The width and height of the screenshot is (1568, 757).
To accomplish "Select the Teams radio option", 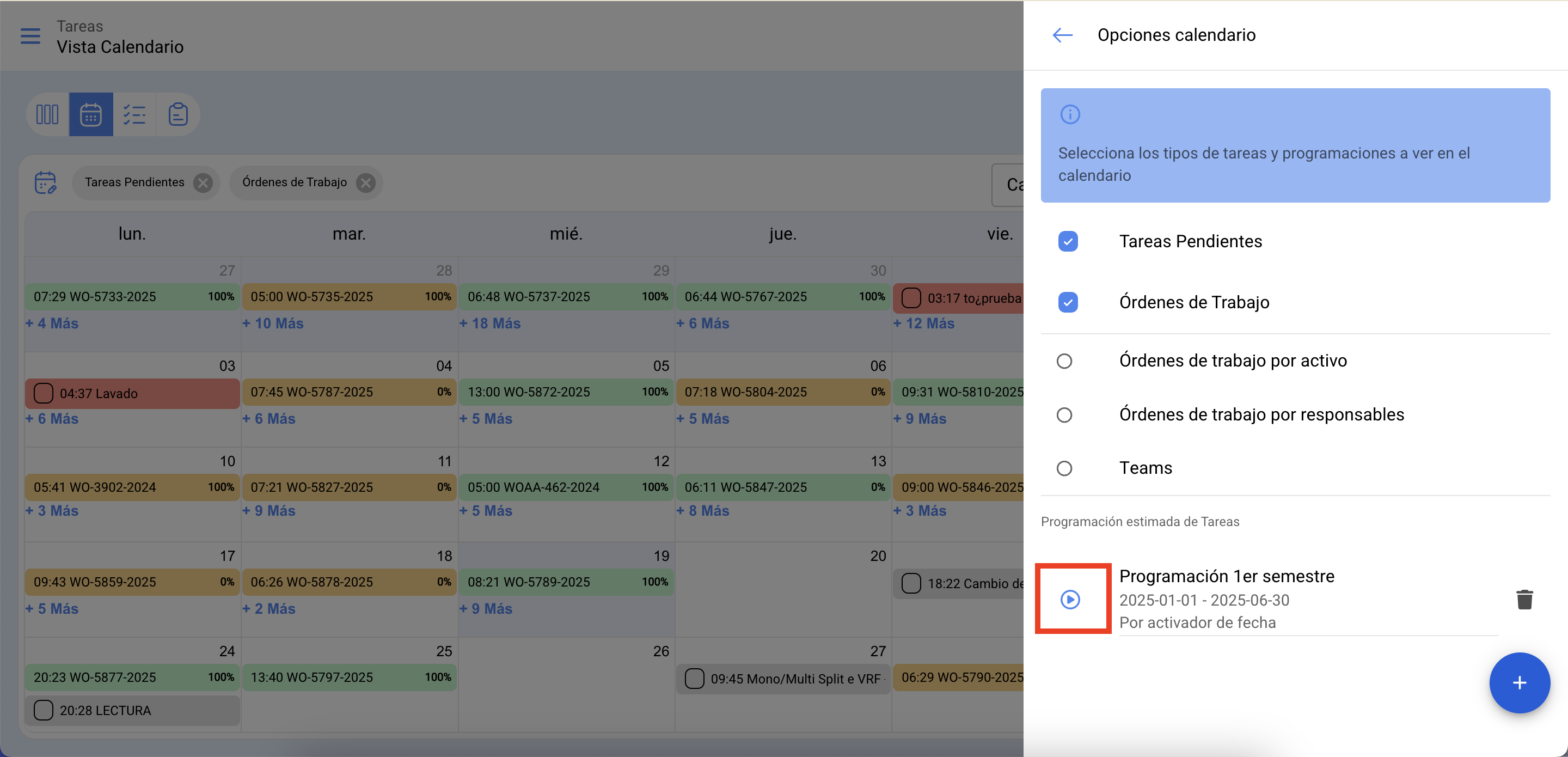I will [x=1064, y=468].
